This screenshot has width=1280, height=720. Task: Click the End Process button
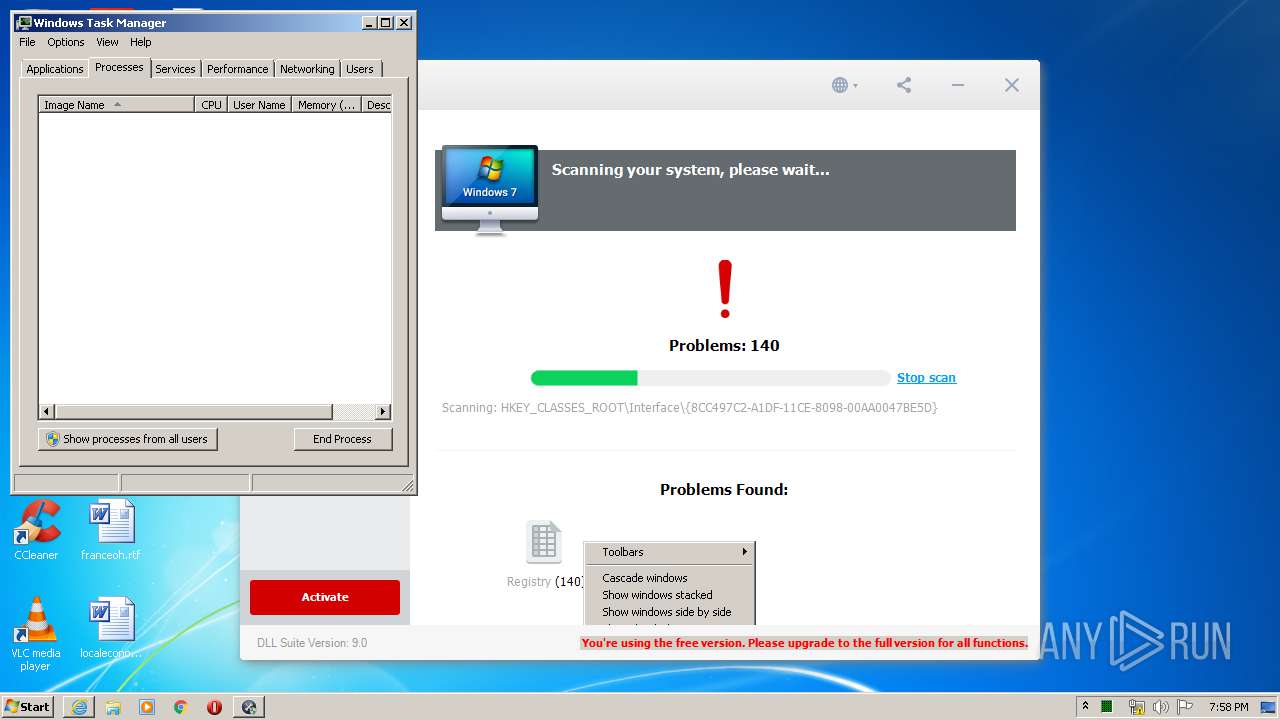343,439
